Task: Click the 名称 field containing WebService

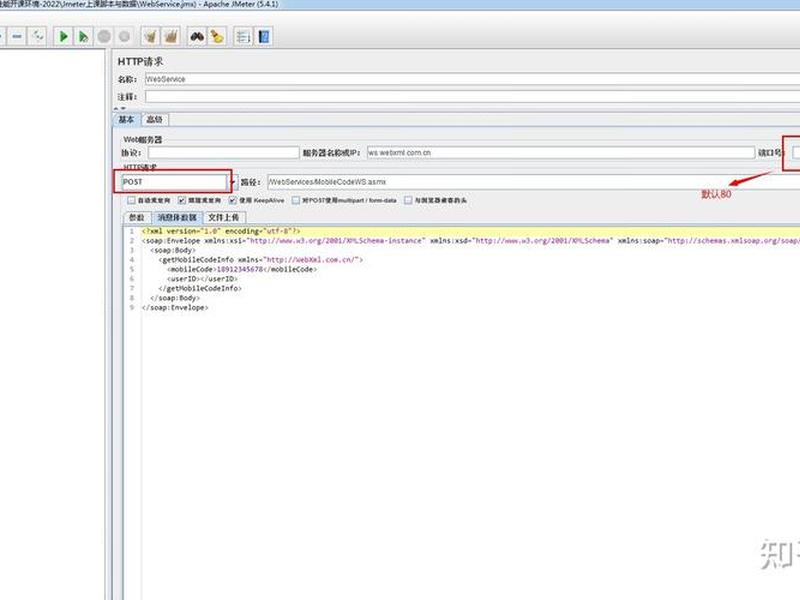Action: click(x=472, y=80)
